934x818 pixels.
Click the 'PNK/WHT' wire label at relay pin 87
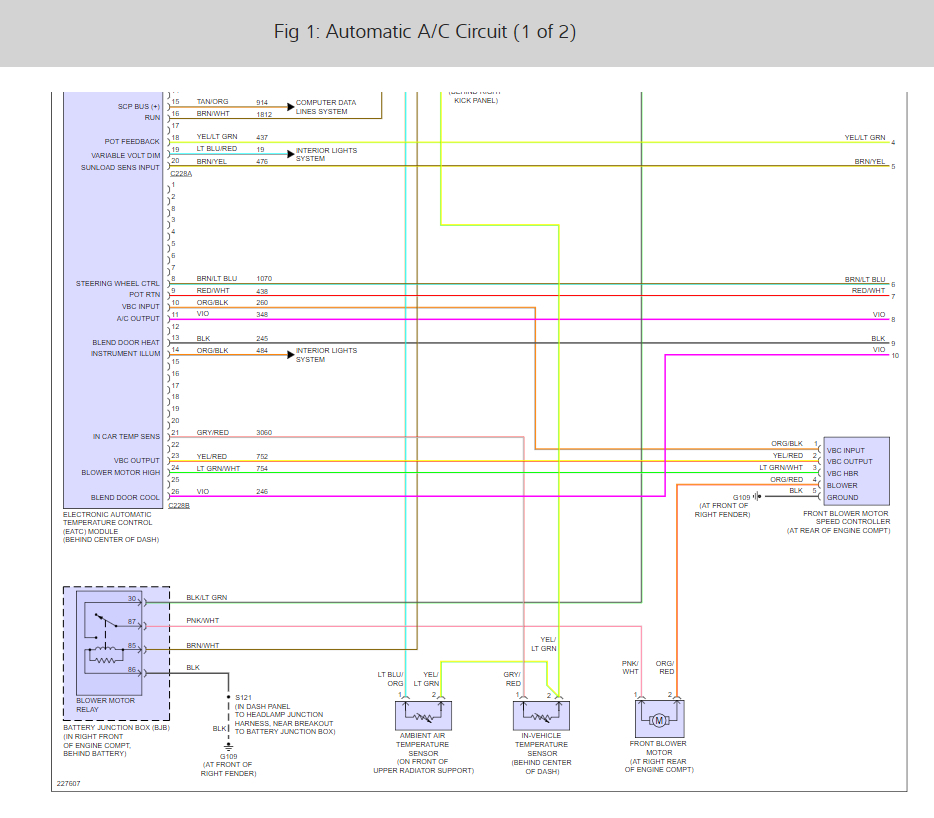(x=203, y=621)
